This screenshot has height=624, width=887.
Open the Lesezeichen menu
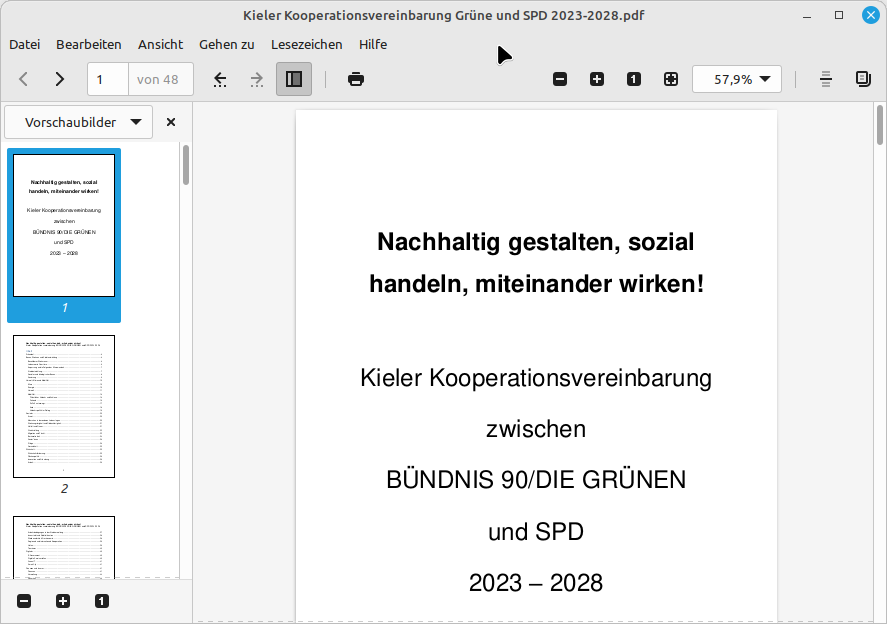click(307, 44)
